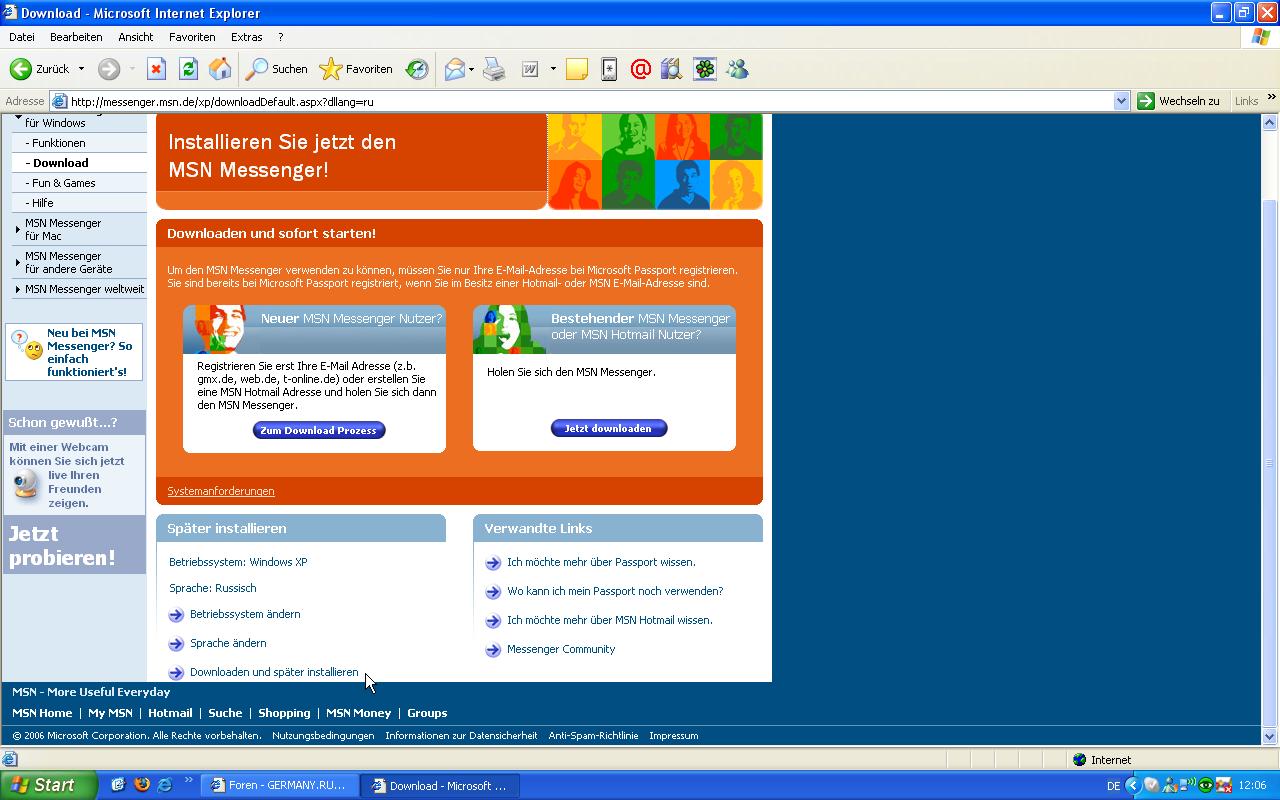
Task: Click Zum Download Prozess button
Action: (319, 430)
